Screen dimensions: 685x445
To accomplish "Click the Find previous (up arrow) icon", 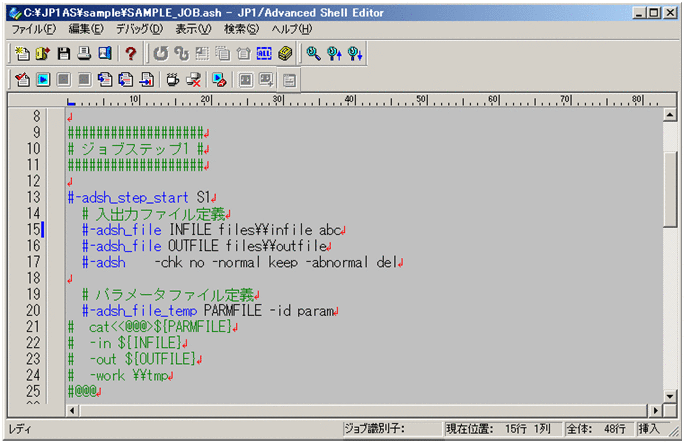I will coord(334,54).
